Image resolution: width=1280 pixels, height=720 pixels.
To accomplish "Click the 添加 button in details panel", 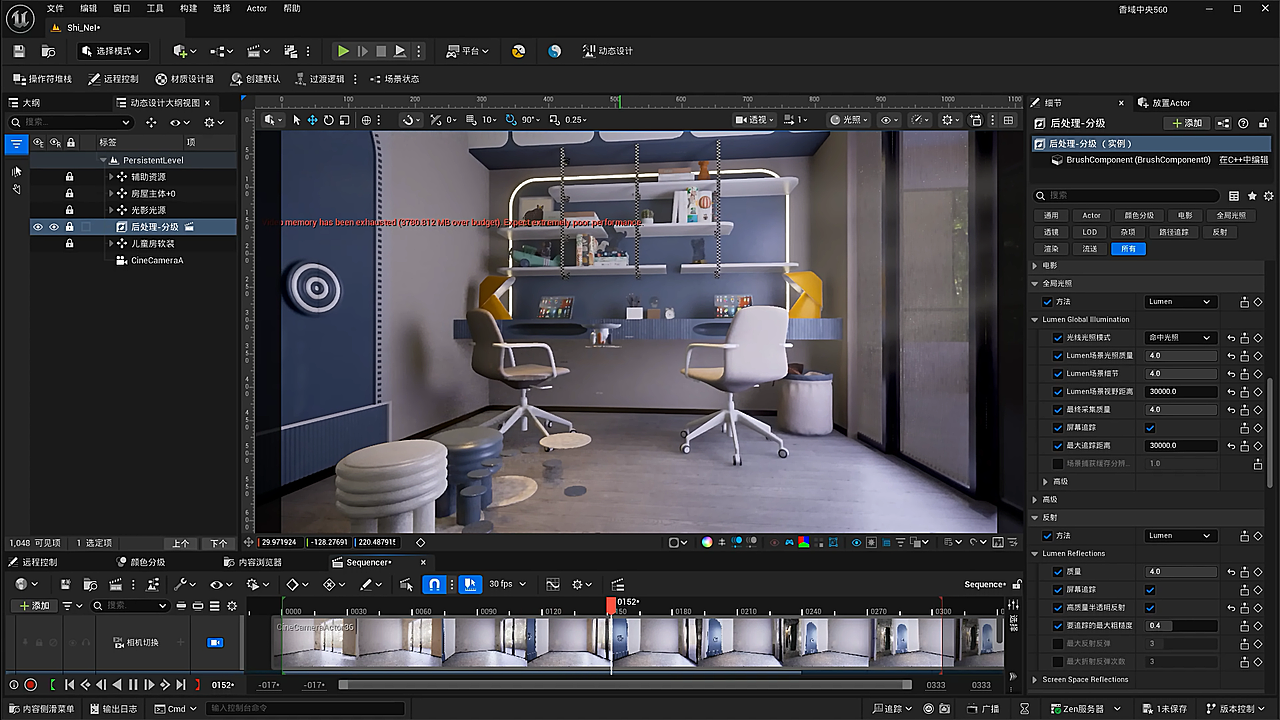I will tap(1186, 123).
